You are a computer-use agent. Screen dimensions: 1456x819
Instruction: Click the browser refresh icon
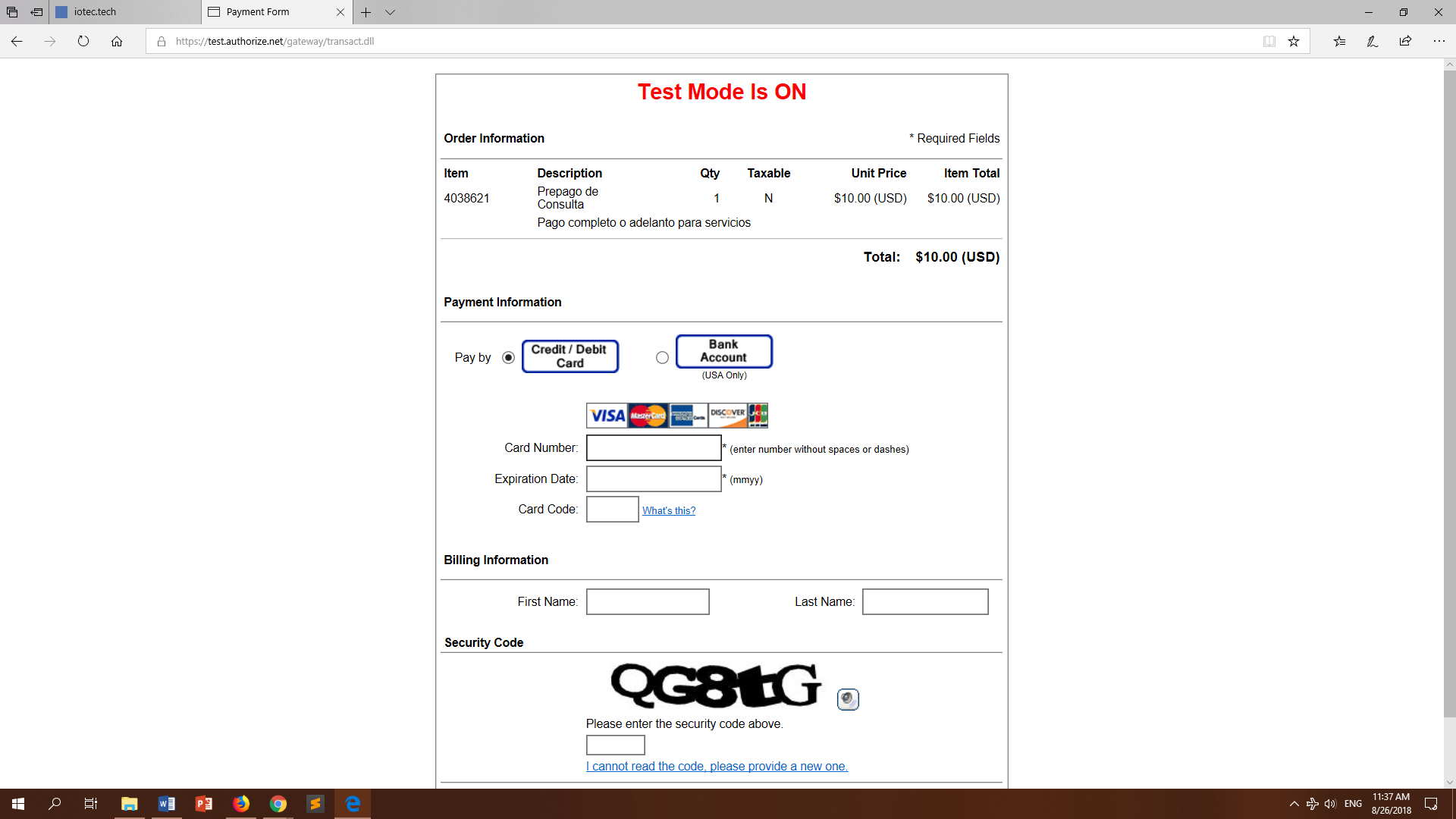[83, 42]
